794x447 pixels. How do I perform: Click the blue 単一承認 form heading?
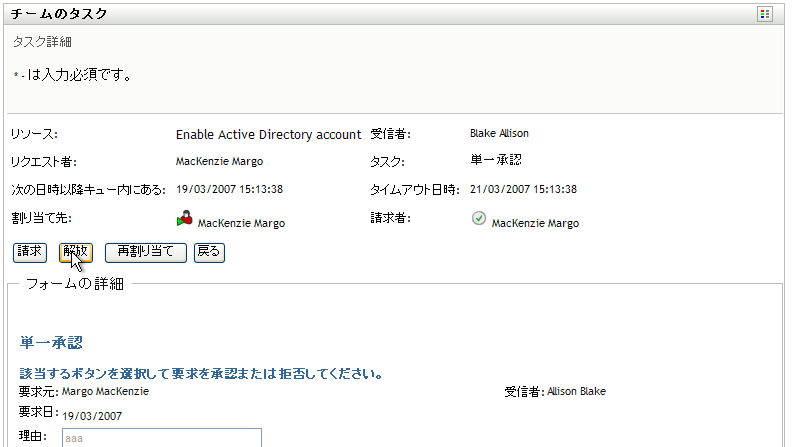point(51,343)
